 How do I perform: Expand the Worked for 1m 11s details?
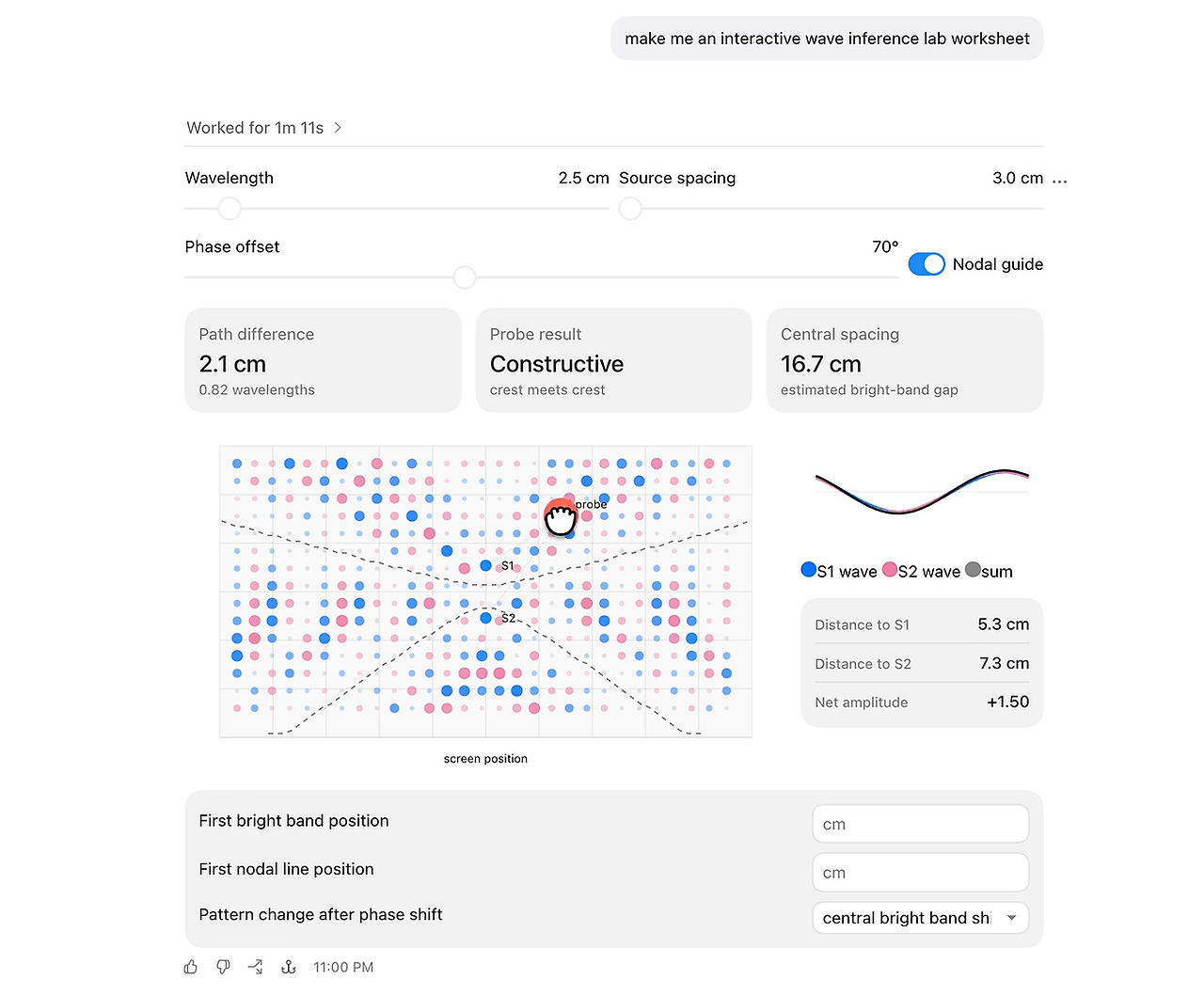pyautogui.click(x=264, y=128)
